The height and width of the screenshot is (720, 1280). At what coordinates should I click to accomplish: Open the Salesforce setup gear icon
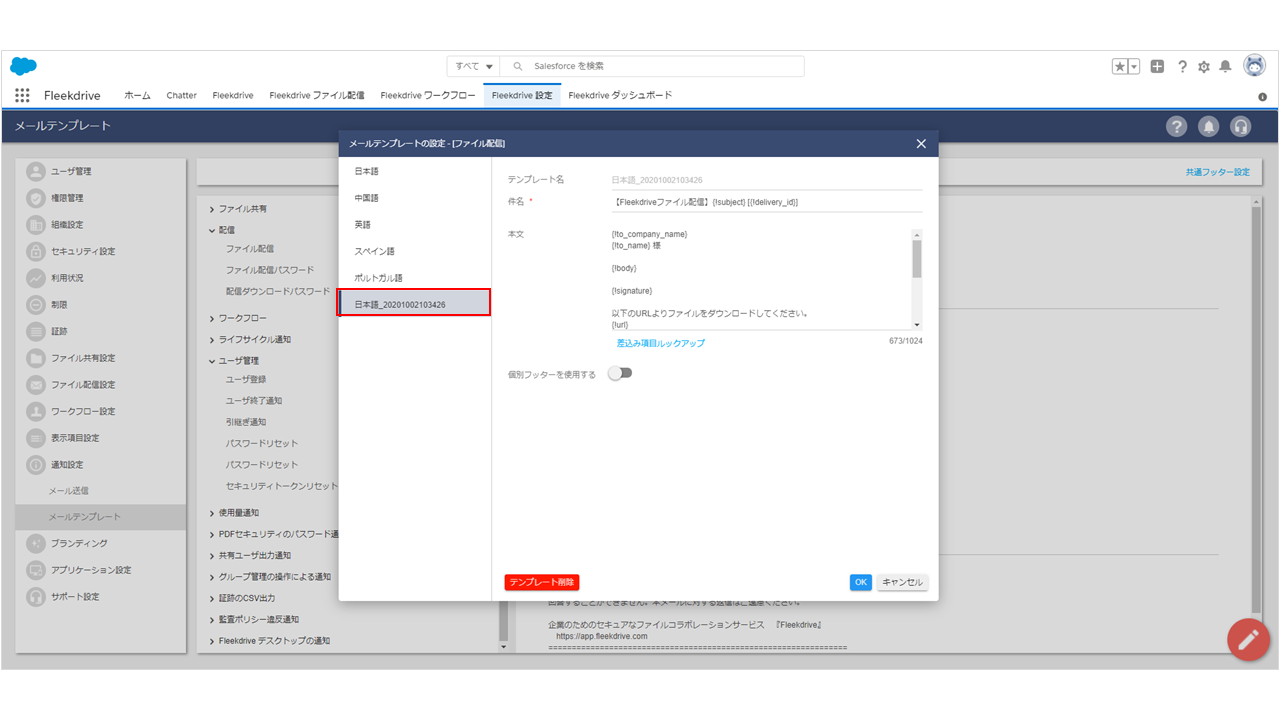[x=1204, y=66]
